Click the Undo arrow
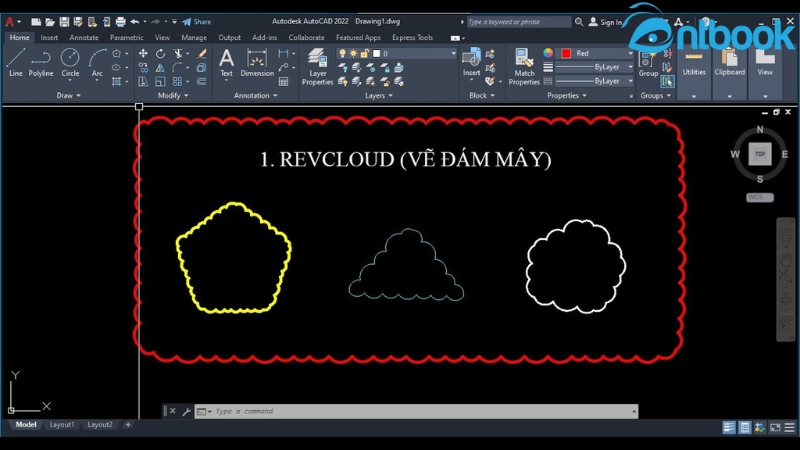The width and height of the screenshot is (800, 450). point(135,21)
